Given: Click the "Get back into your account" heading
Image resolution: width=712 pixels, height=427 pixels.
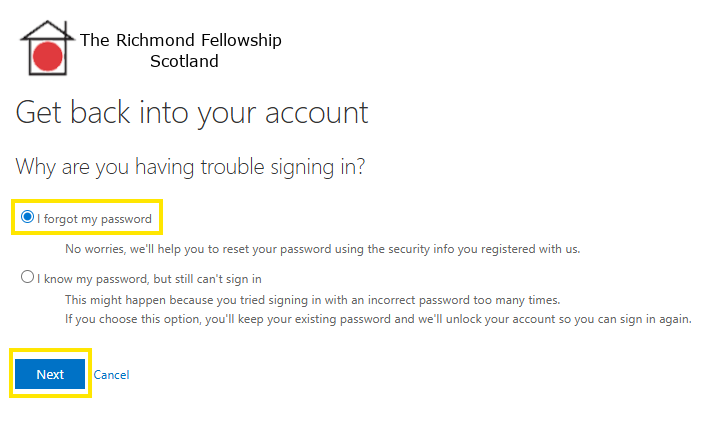Looking at the screenshot, I should [x=192, y=111].
